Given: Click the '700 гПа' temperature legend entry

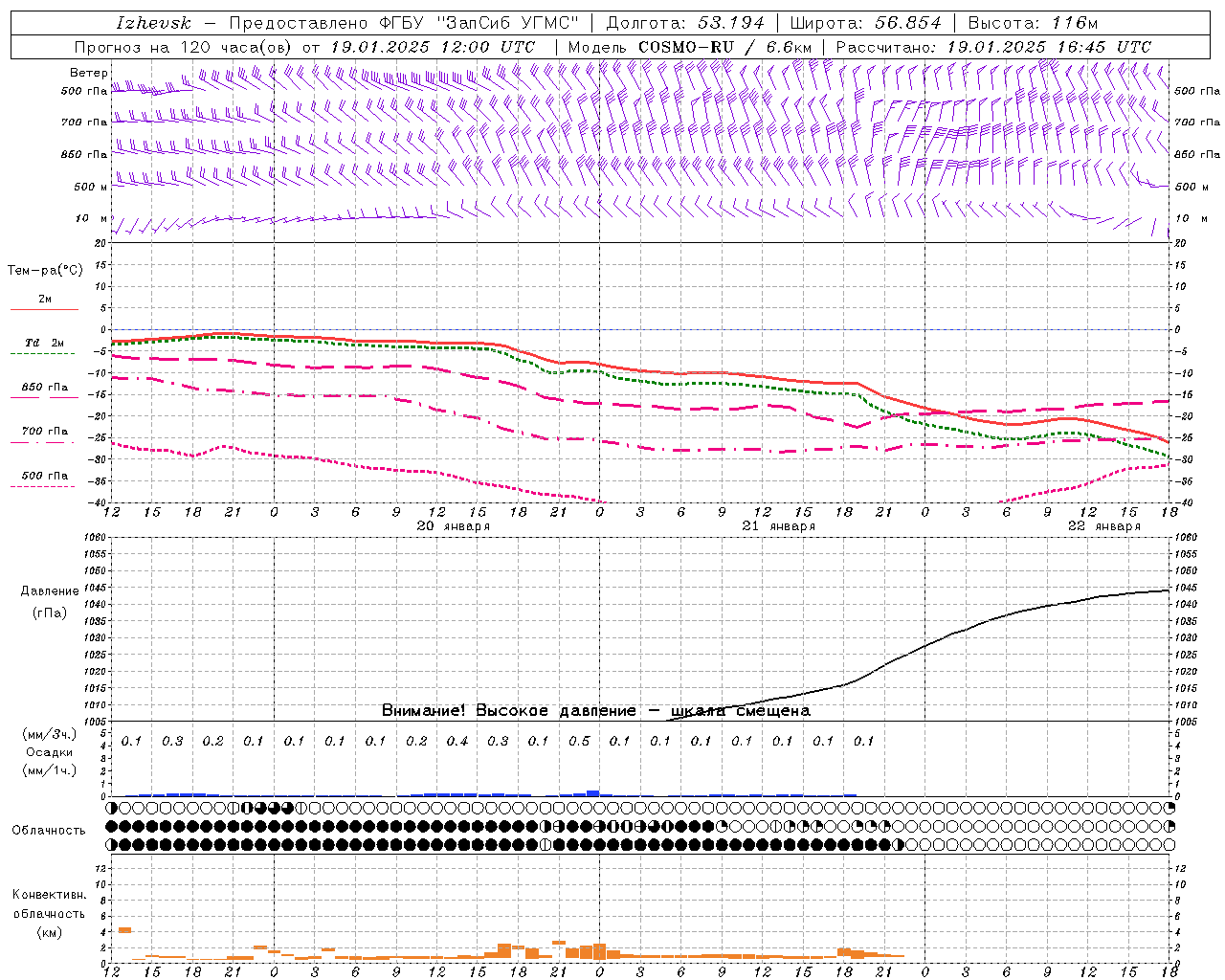Looking at the screenshot, I should [45, 432].
